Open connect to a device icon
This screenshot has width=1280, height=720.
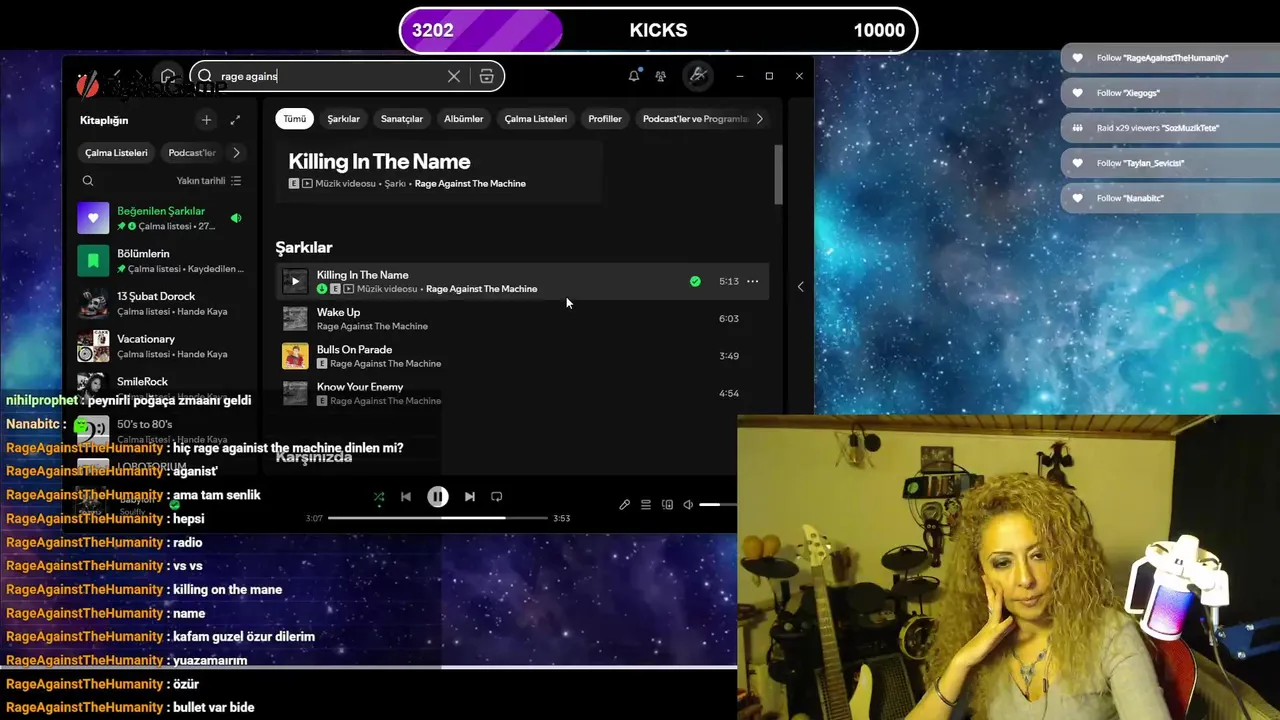pyautogui.click(x=667, y=505)
